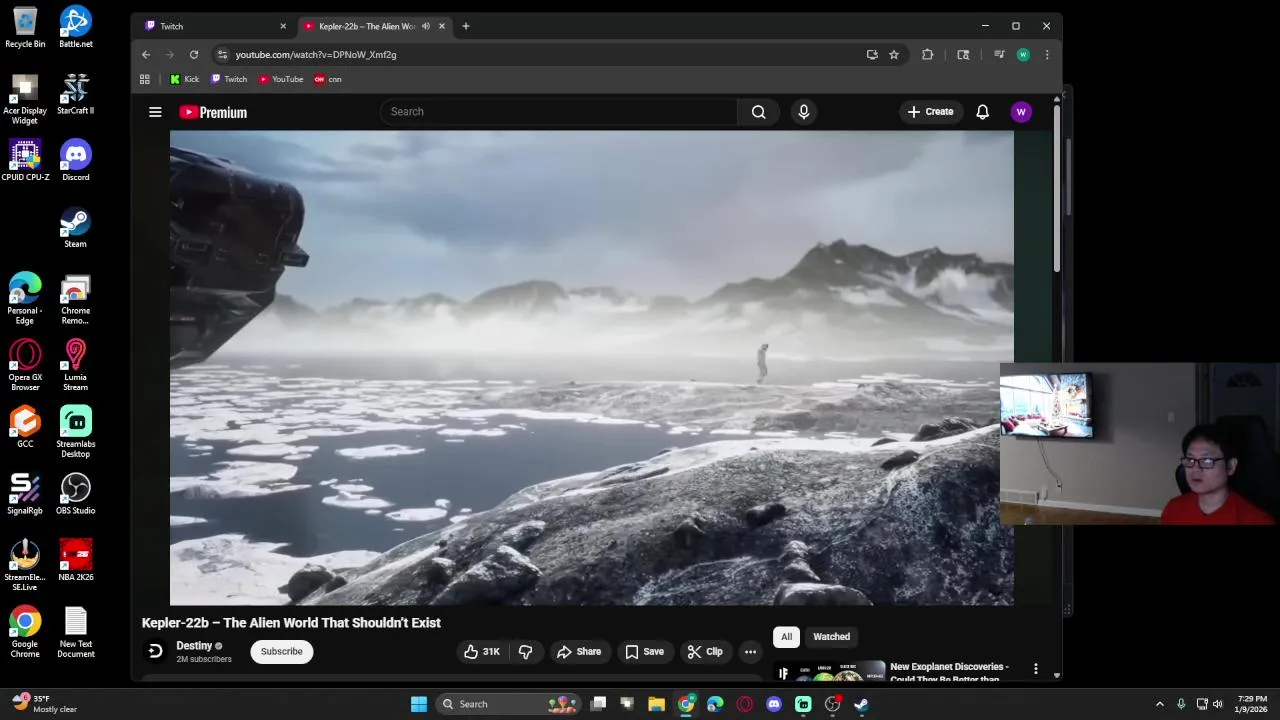Start voice search with the microphone icon
Screen dimensions: 1280x720
point(803,112)
